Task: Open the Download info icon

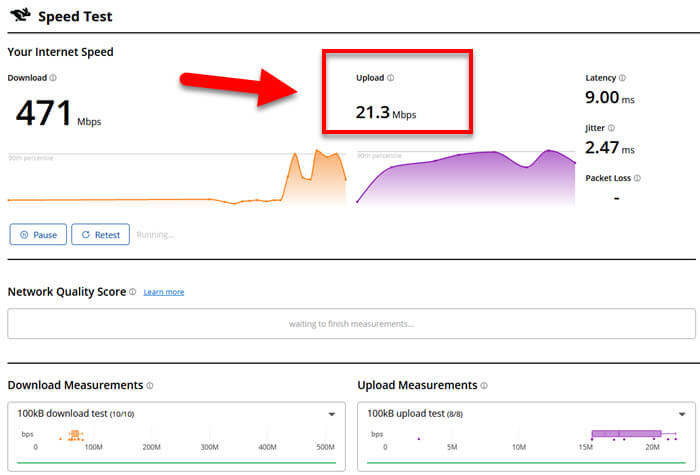Action: tap(53, 78)
